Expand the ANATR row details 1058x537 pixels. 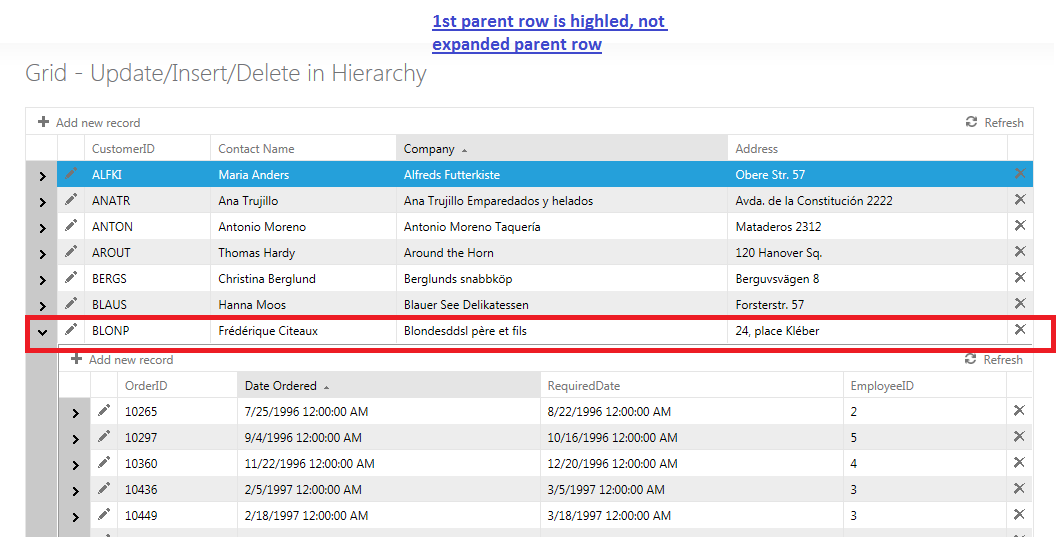tap(43, 202)
